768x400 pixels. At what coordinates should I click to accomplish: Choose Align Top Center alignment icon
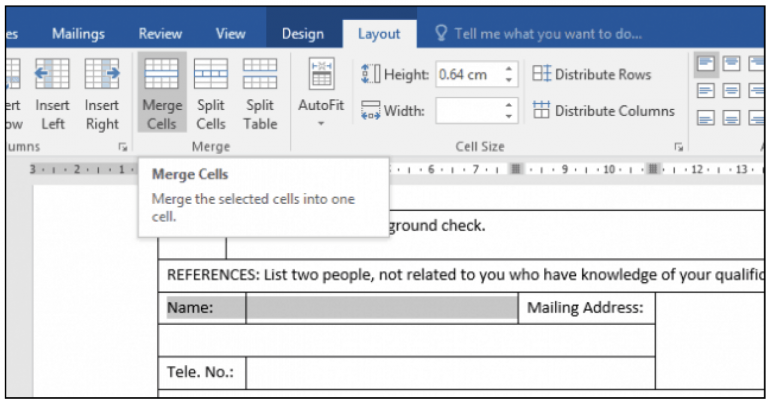tap(731, 64)
